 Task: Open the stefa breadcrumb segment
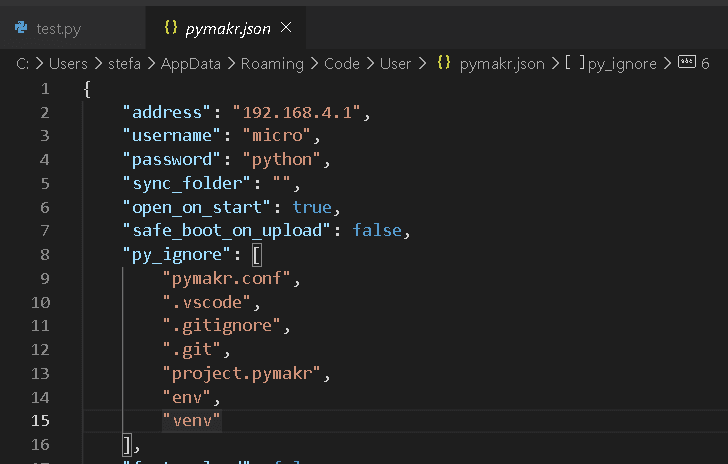124,63
